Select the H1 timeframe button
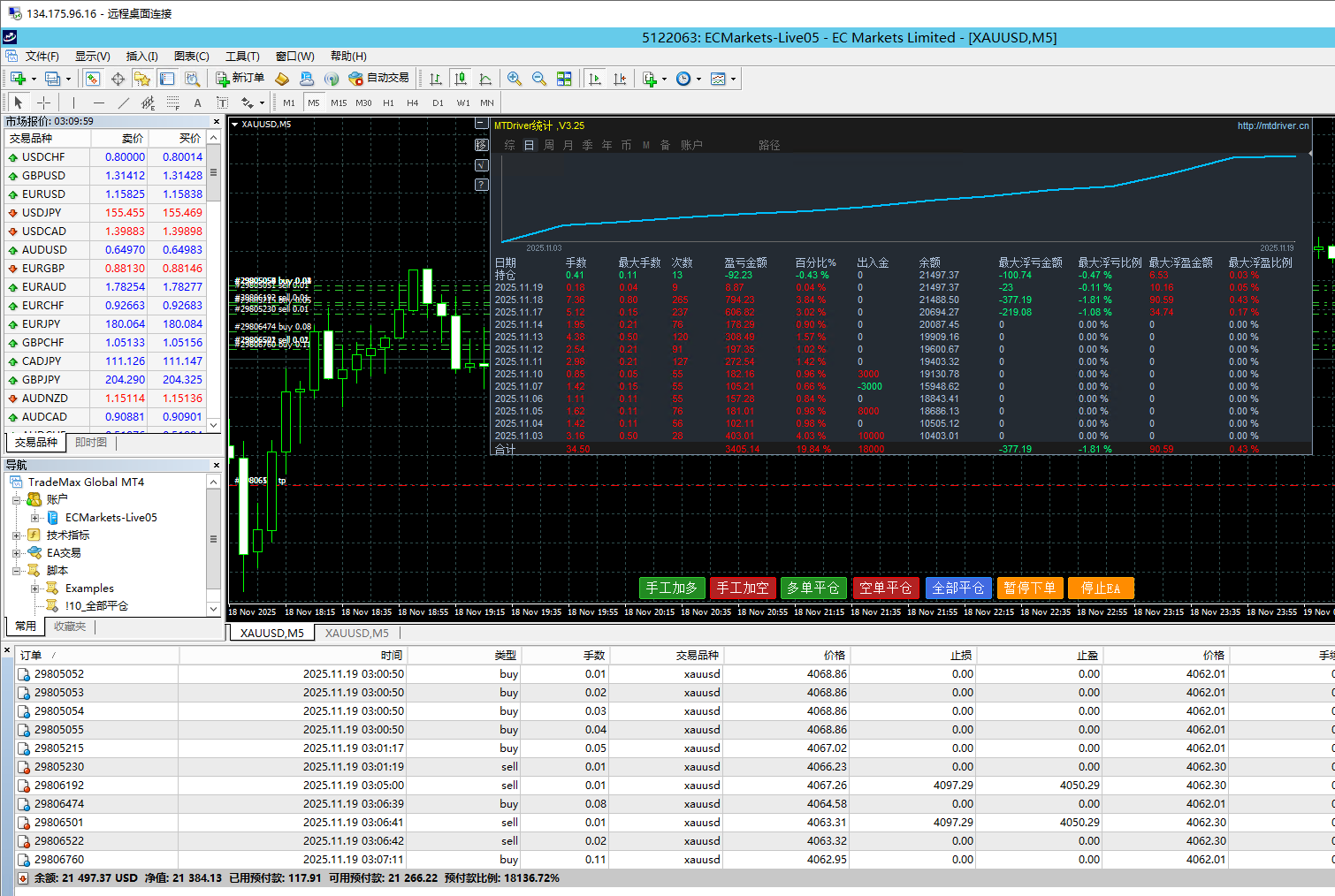The image size is (1335, 896). point(388,103)
